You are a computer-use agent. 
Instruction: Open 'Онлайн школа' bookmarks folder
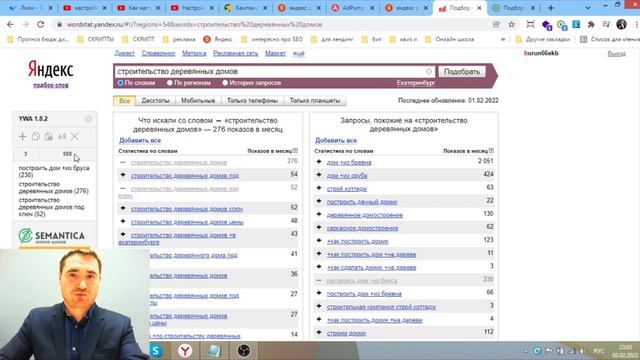click(450, 40)
